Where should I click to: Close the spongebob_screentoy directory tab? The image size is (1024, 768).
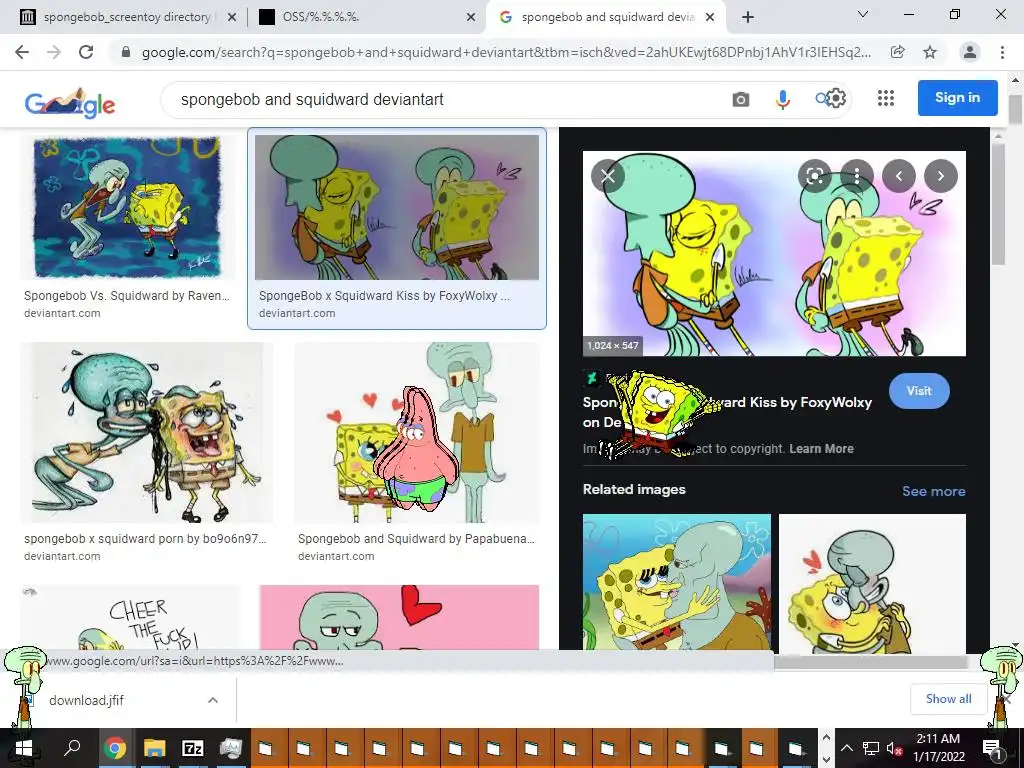coord(231,18)
